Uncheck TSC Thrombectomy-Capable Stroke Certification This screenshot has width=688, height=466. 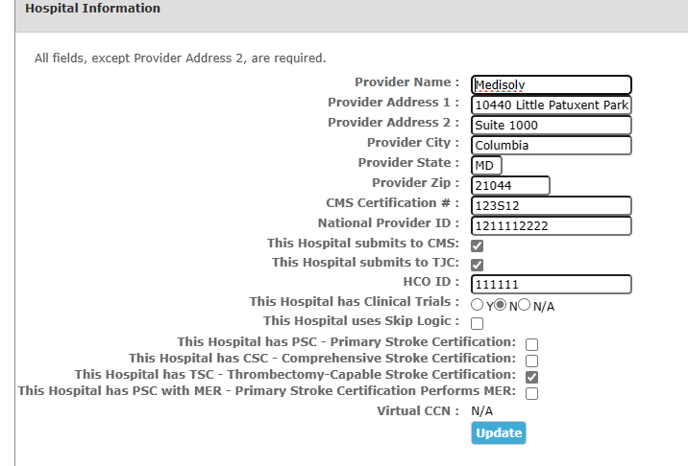coord(532,377)
